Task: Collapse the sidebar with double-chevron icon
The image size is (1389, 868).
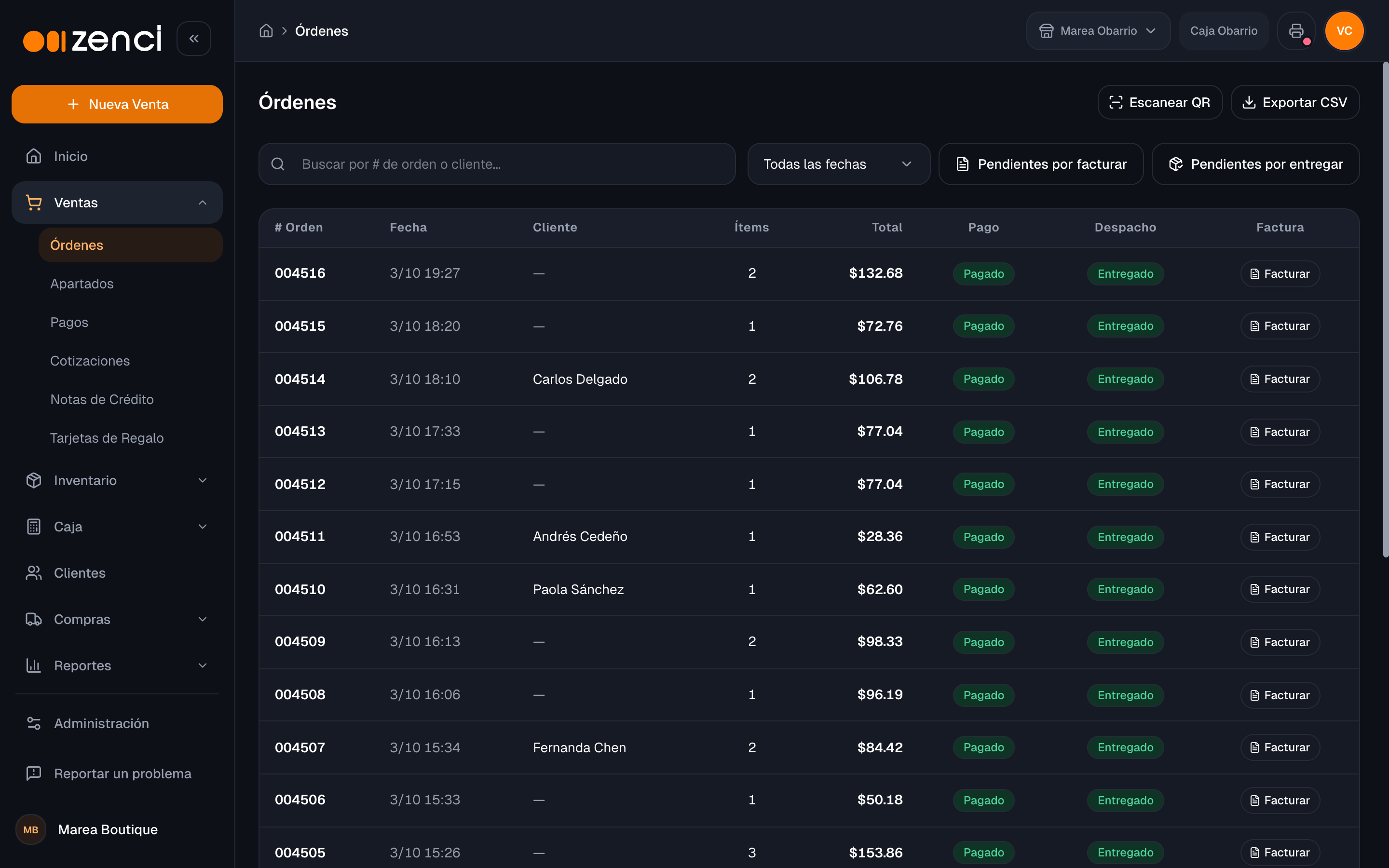Action: [x=193, y=39]
